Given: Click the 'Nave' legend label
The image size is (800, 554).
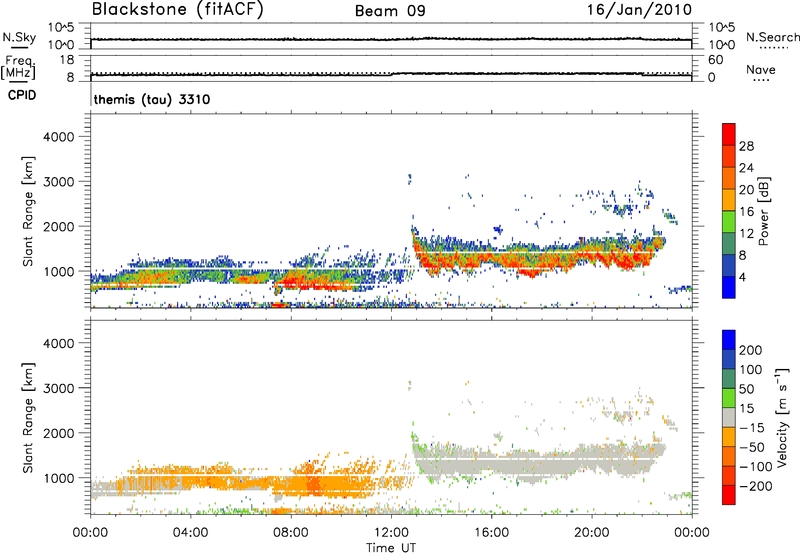Looking at the screenshot, I should coord(761,70).
